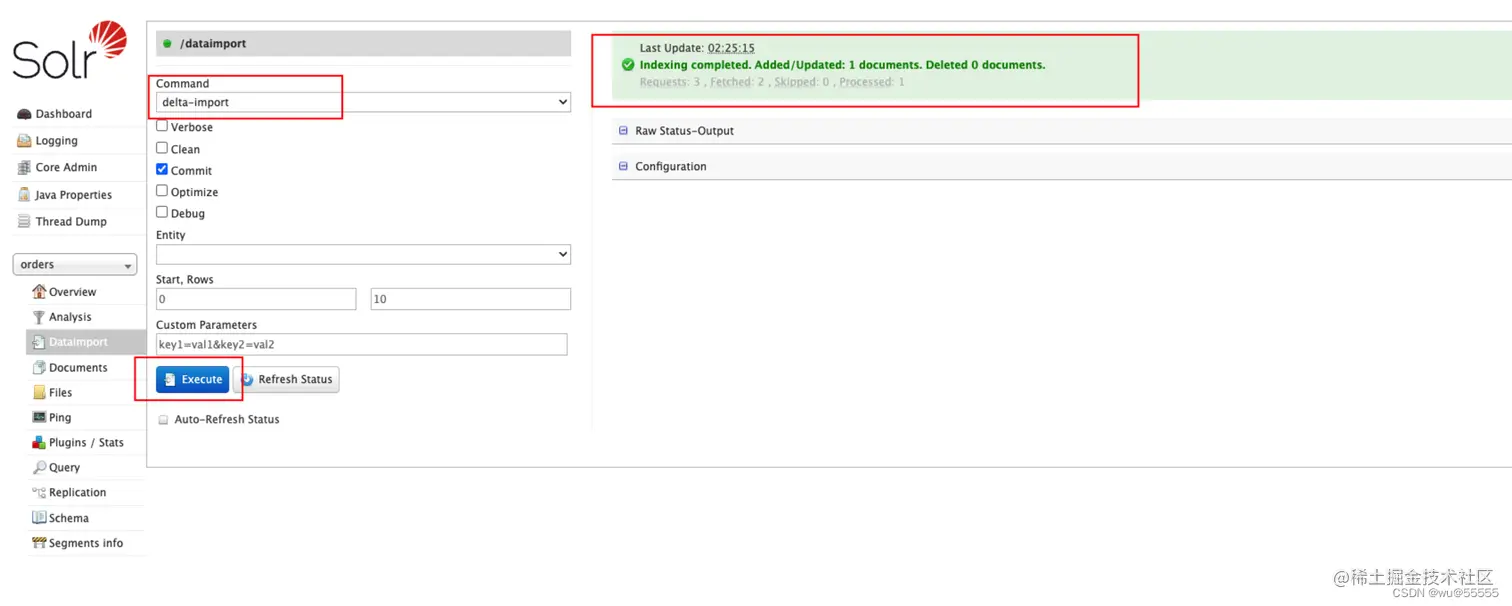The width and height of the screenshot is (1512, 606).
Task: Click the Refresh Status button
Action: click(x=286, y=380)
